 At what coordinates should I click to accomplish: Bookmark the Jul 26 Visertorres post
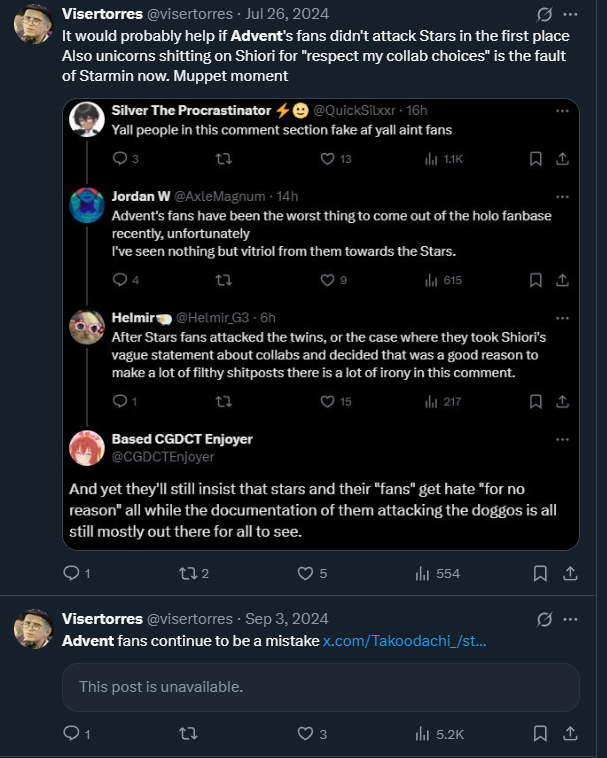[540, 573]
